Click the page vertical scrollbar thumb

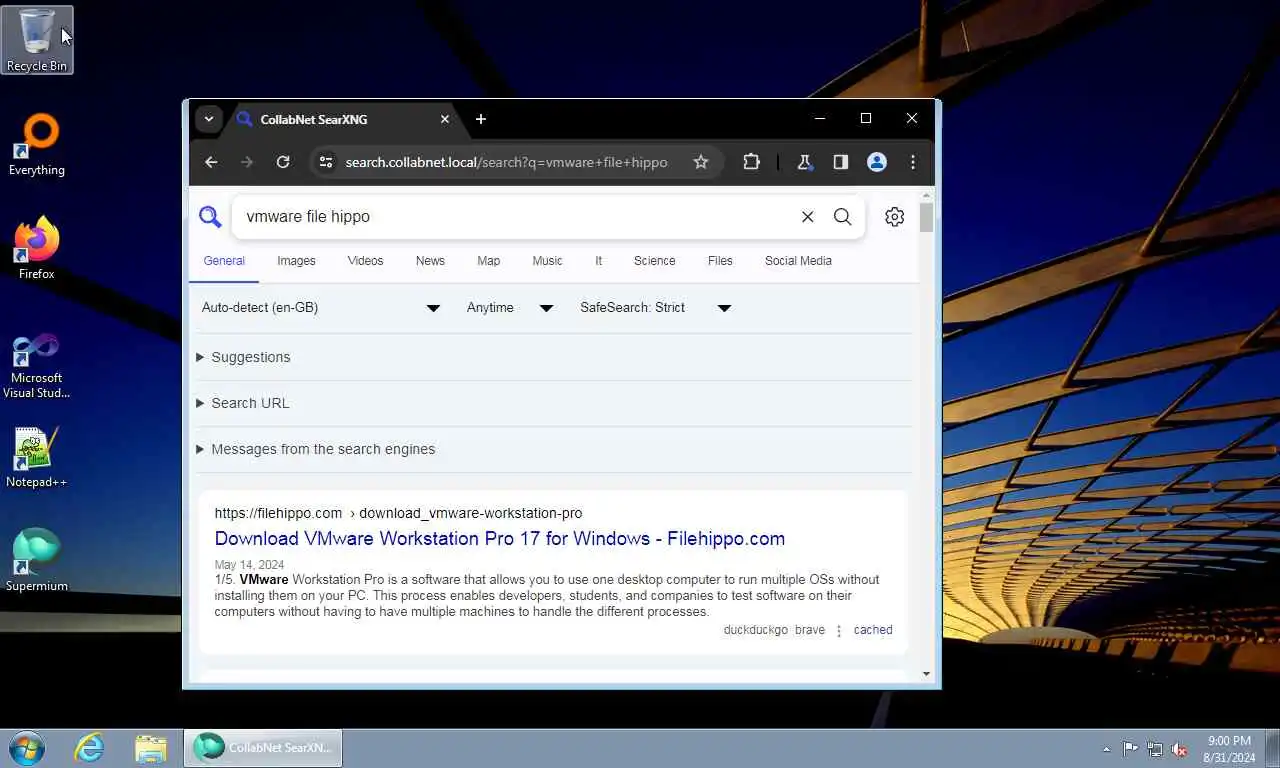[926, 217]
